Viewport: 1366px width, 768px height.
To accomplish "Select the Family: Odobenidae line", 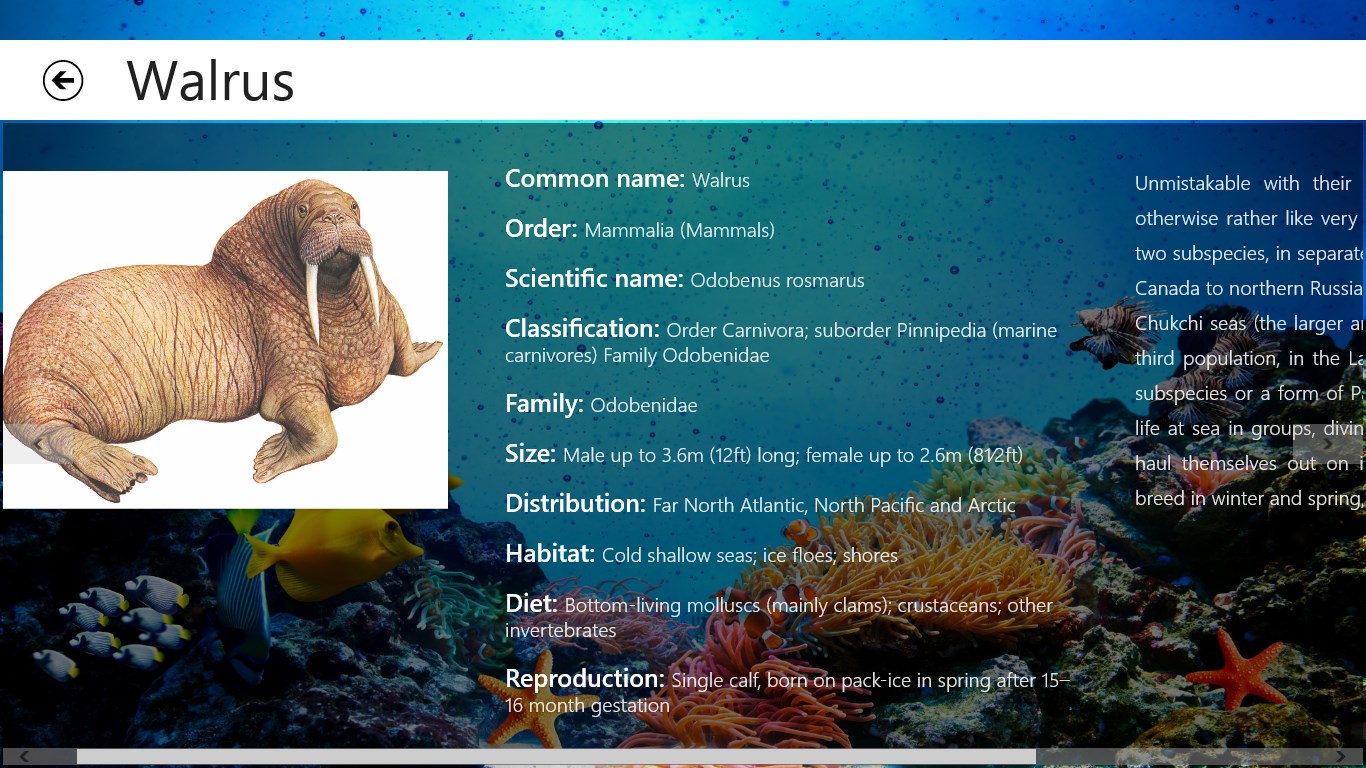I will pyautogui.click(x=601, y=404).
